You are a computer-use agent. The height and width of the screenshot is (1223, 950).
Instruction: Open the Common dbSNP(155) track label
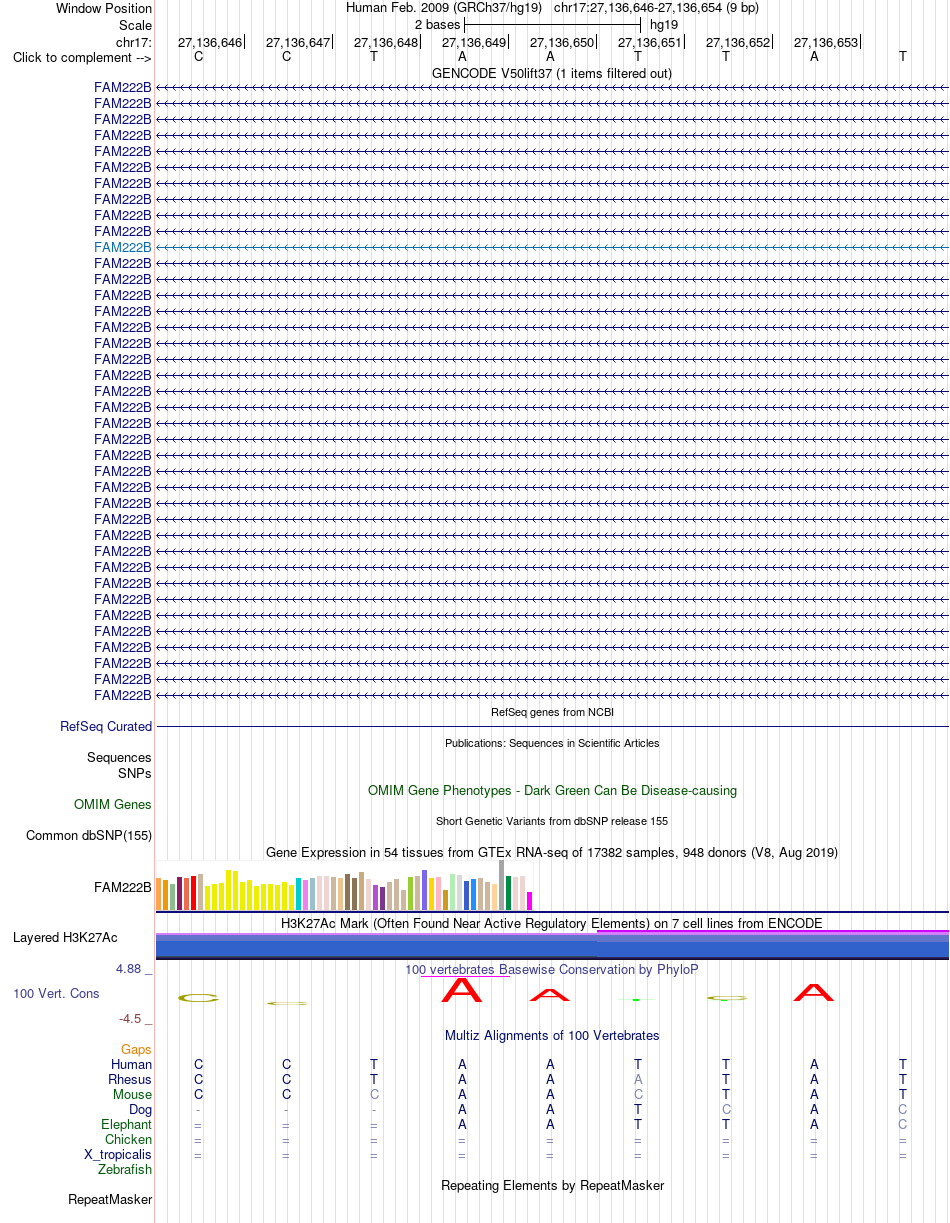[89, 836]
